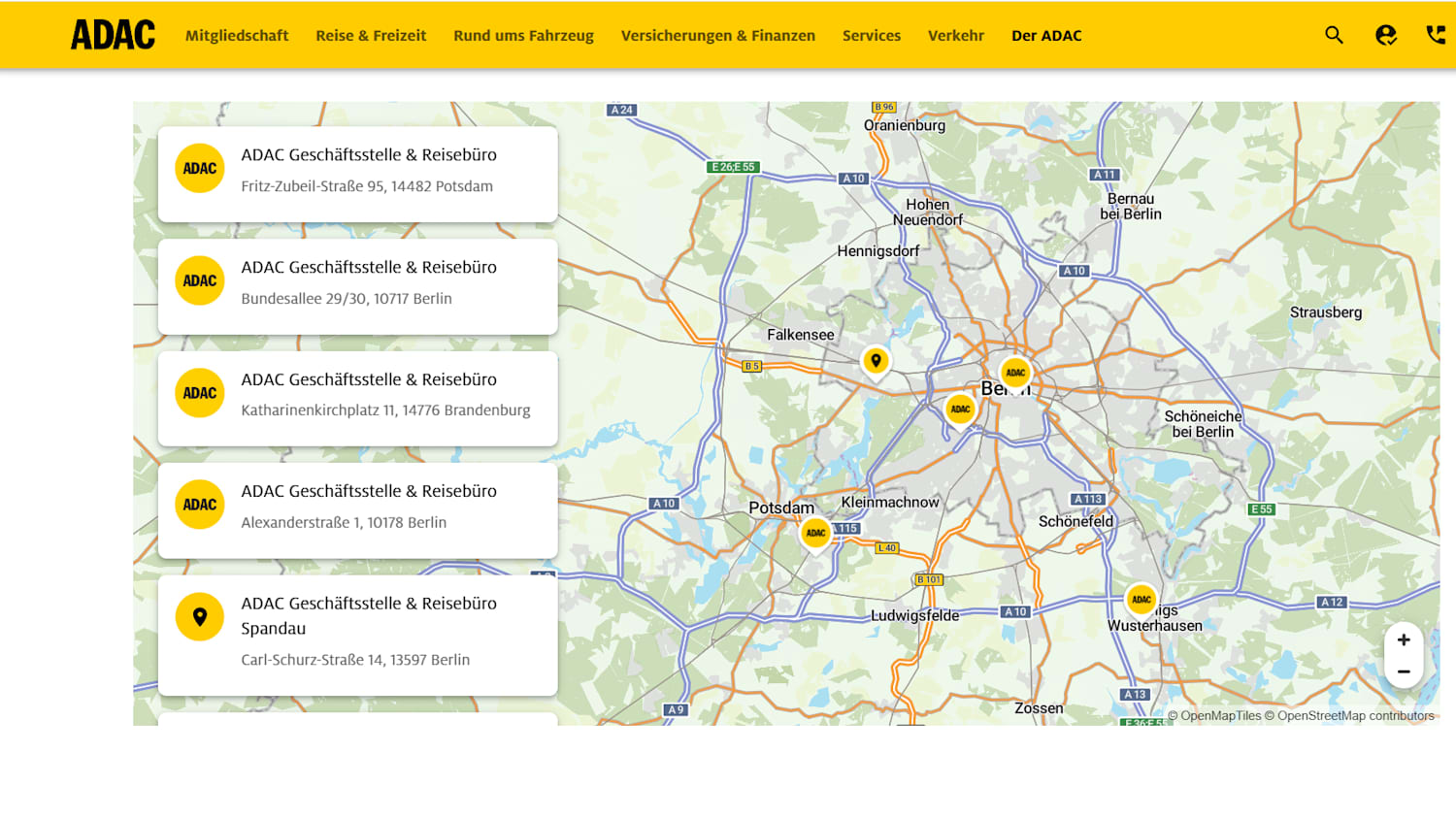Open Versicherungen & Finanzen menu

click(718, 36)
